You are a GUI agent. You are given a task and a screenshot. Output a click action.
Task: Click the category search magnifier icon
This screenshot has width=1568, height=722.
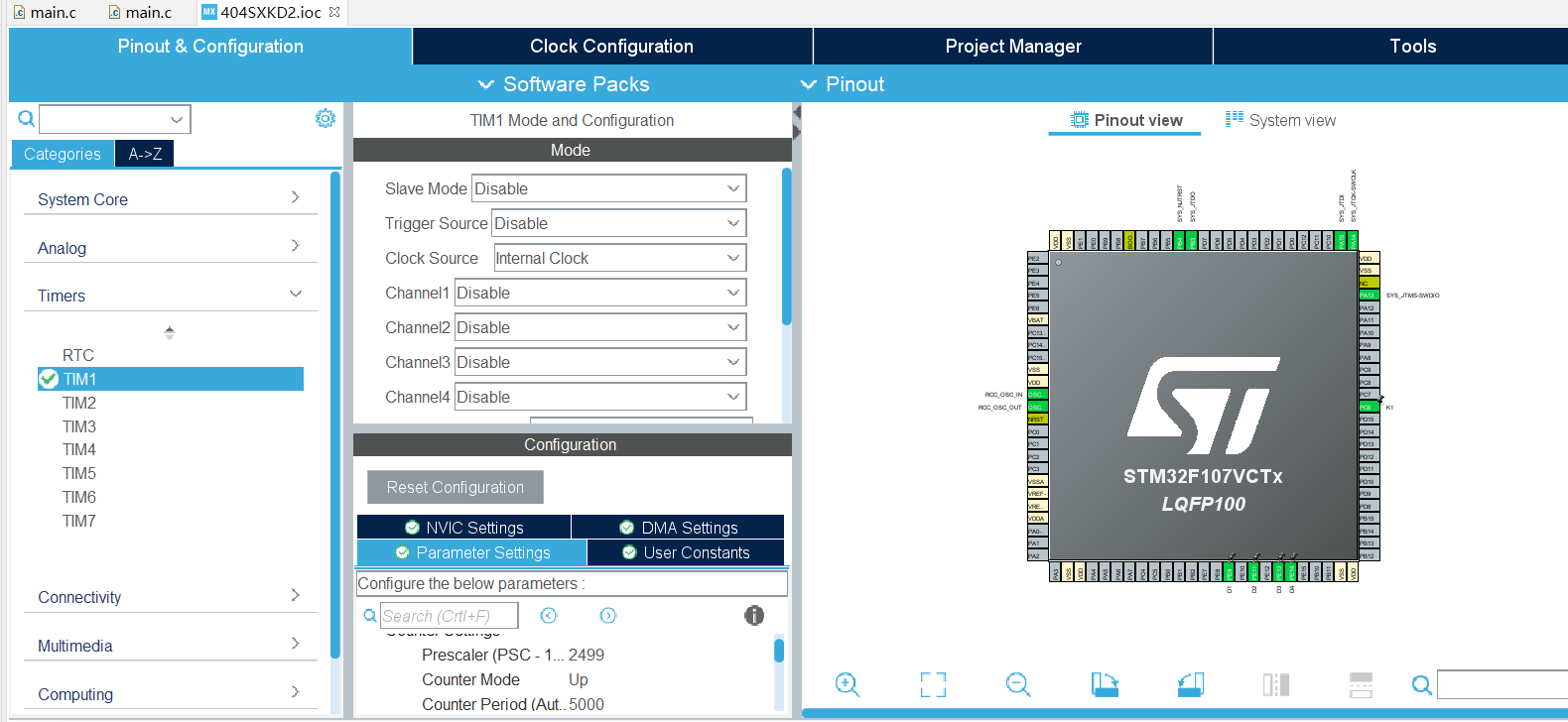(x=27, y=119)
